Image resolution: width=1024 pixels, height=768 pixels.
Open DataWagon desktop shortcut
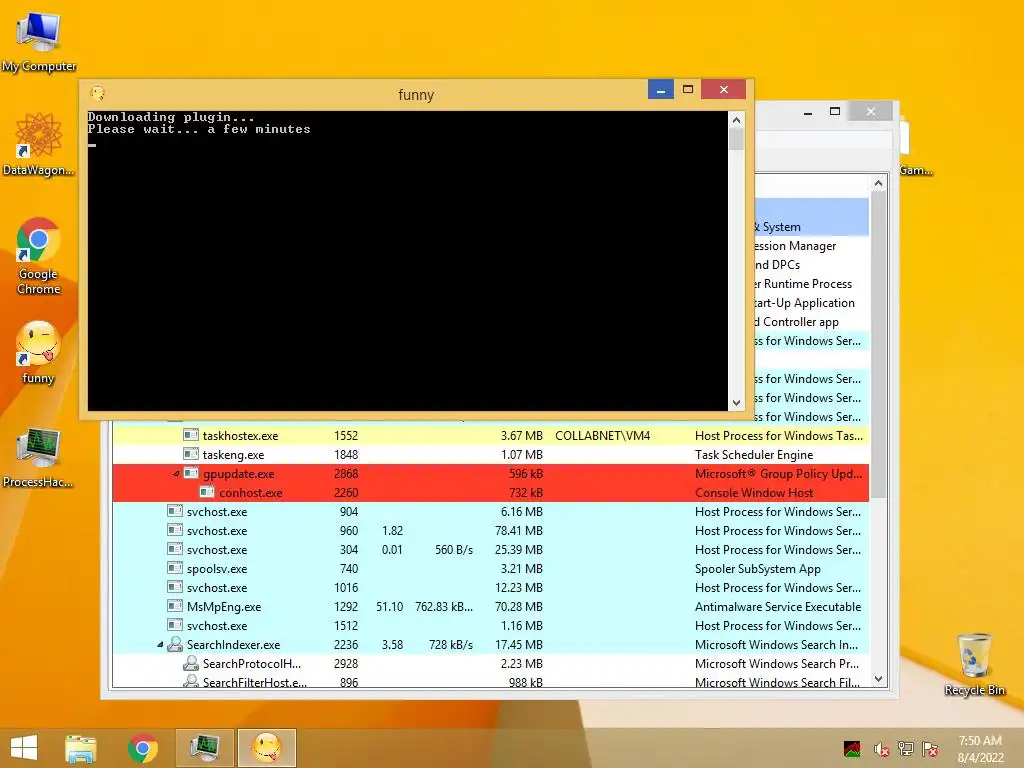click(x=39, y=144)
